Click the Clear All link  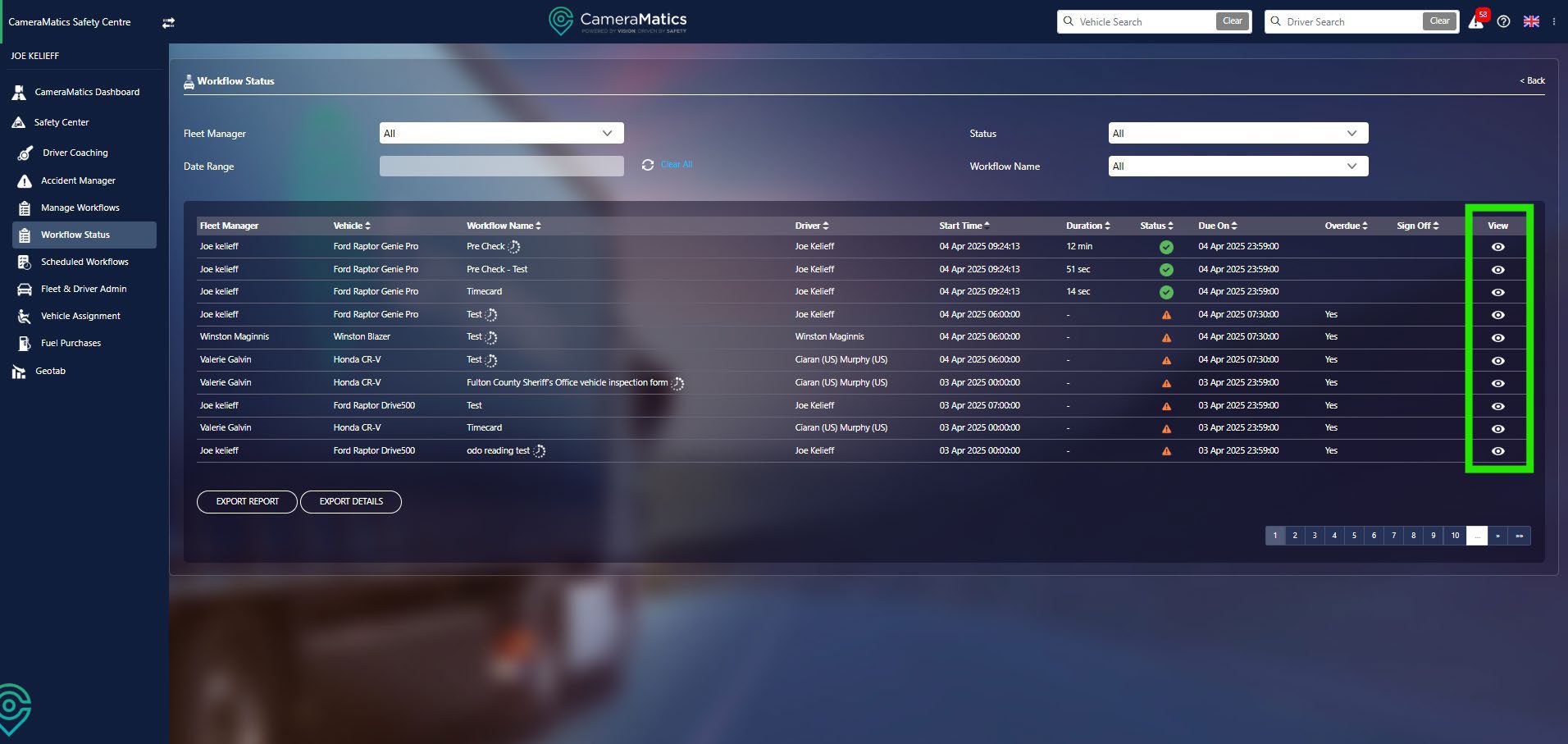coord(677,165)
